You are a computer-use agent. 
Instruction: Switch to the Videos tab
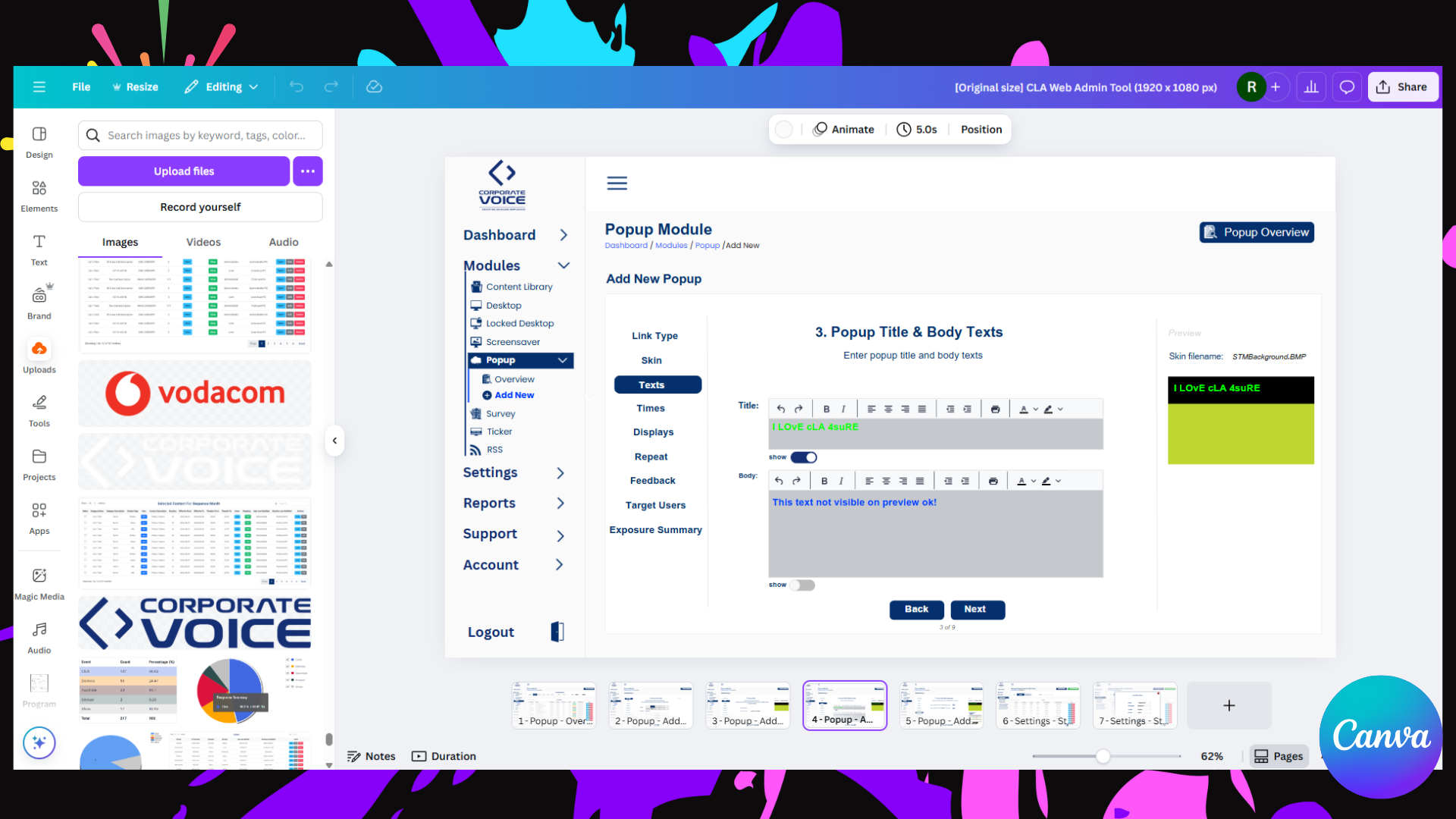(203, 242)
